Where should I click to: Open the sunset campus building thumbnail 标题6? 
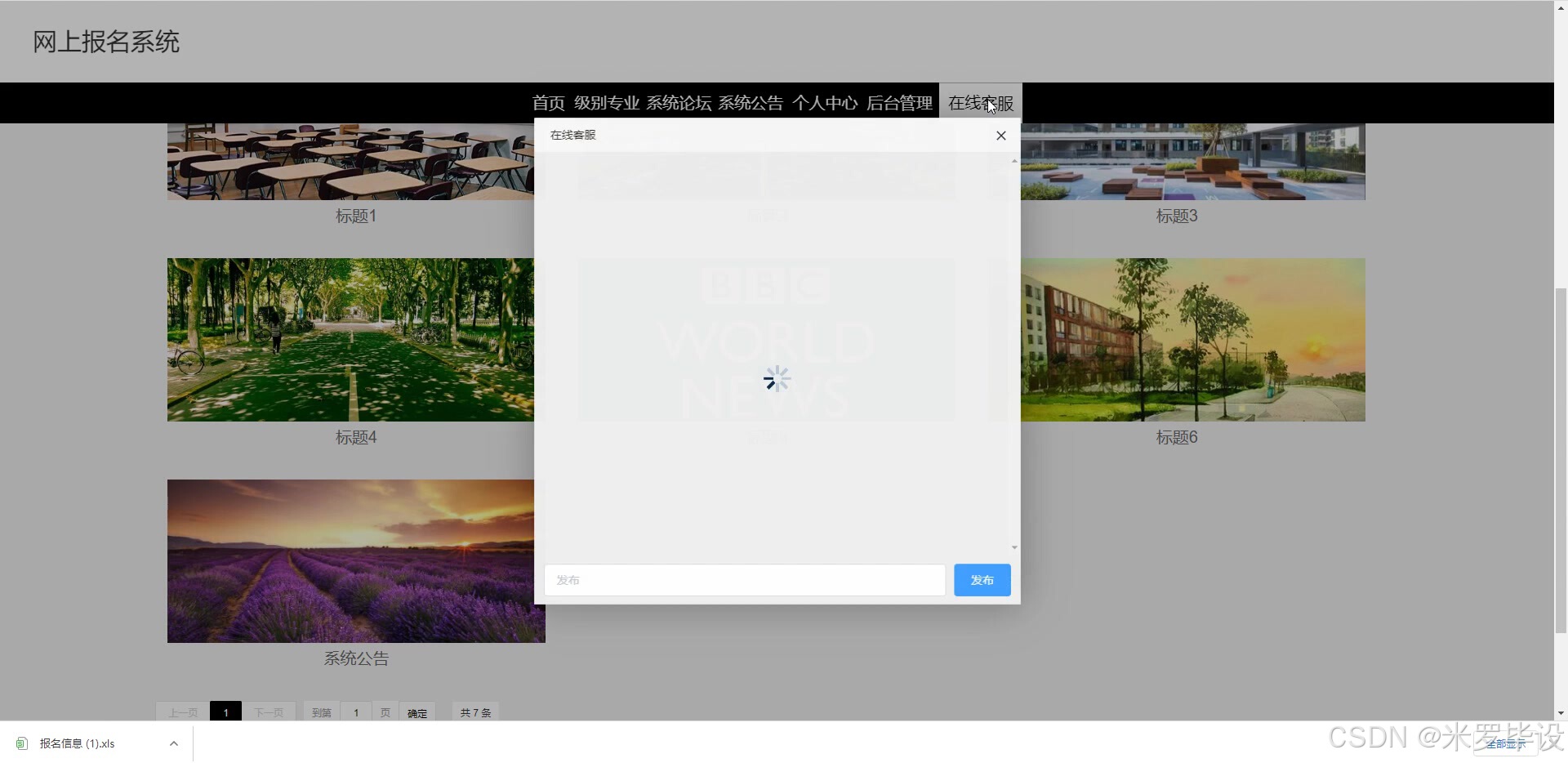click(x=1193, y=340)
